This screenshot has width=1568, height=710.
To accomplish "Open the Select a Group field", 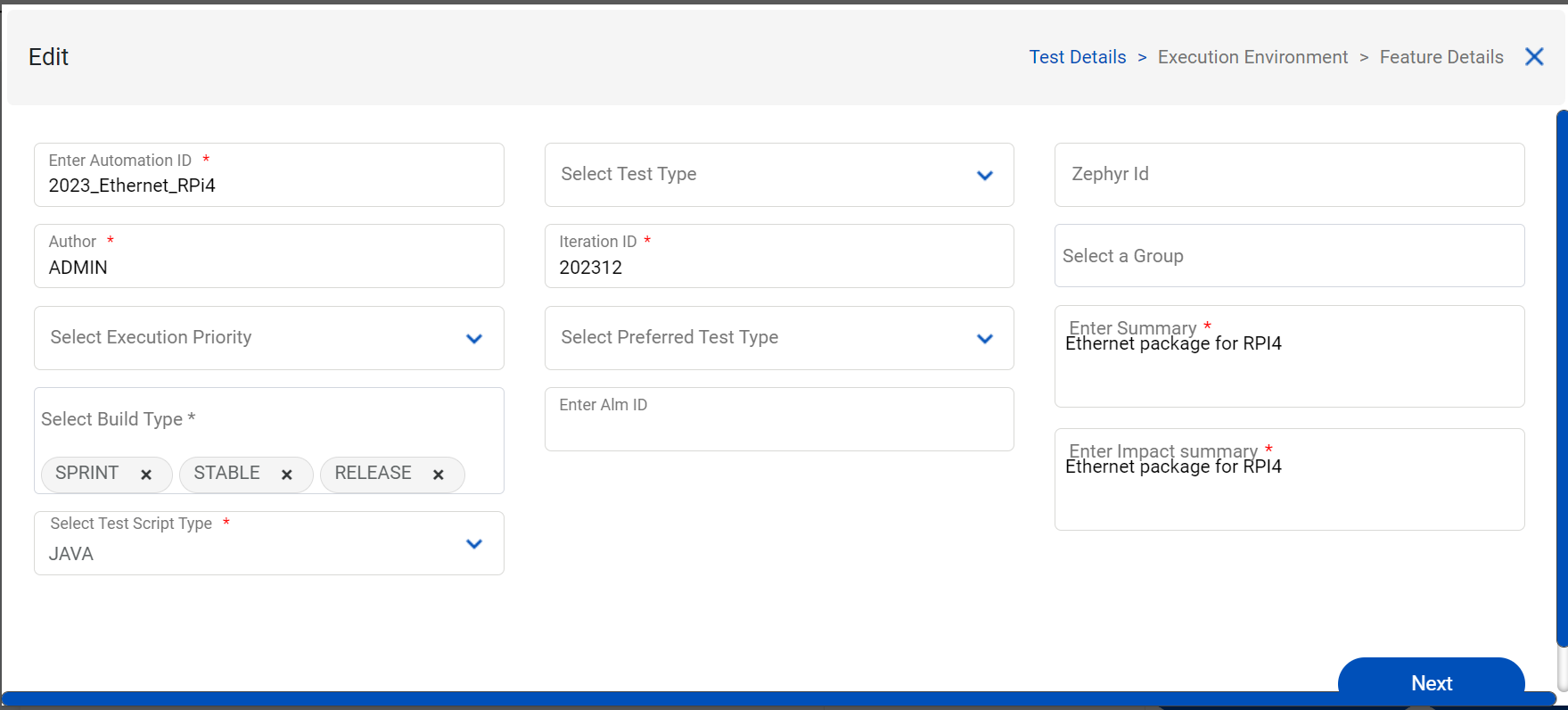I will [1288, 256].
